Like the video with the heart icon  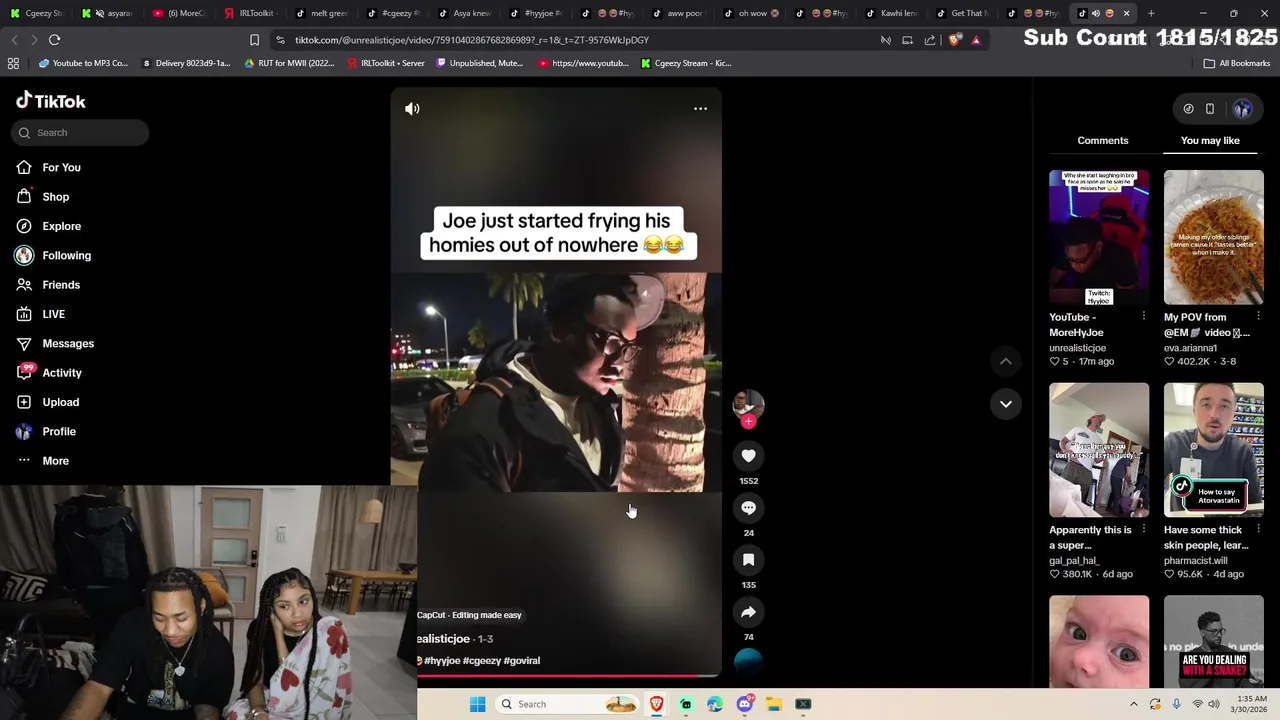coord(748,456)
